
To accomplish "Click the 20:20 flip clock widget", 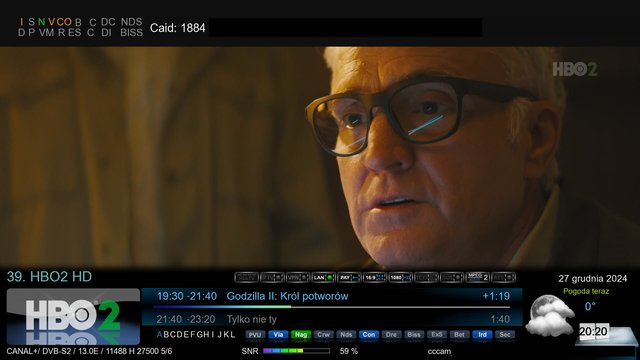I will (593, 331).
